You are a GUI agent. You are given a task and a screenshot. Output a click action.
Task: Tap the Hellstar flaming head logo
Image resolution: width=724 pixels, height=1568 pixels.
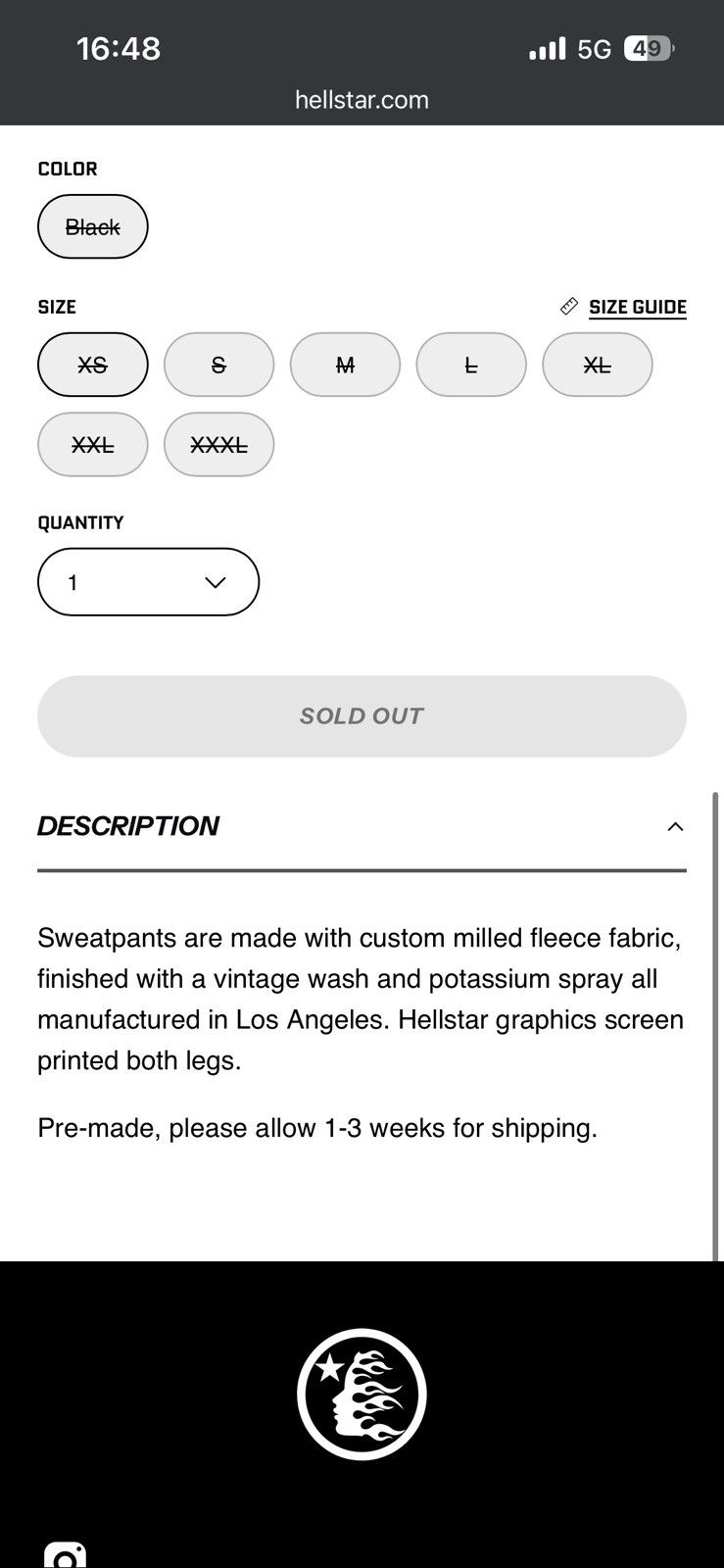362,1394
